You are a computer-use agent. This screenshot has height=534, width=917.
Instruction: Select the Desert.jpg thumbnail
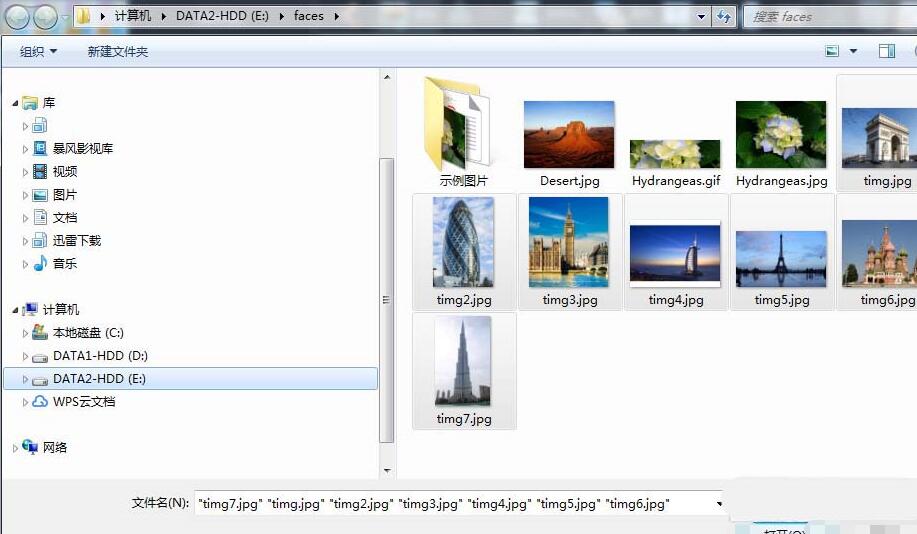pos(569,135)
